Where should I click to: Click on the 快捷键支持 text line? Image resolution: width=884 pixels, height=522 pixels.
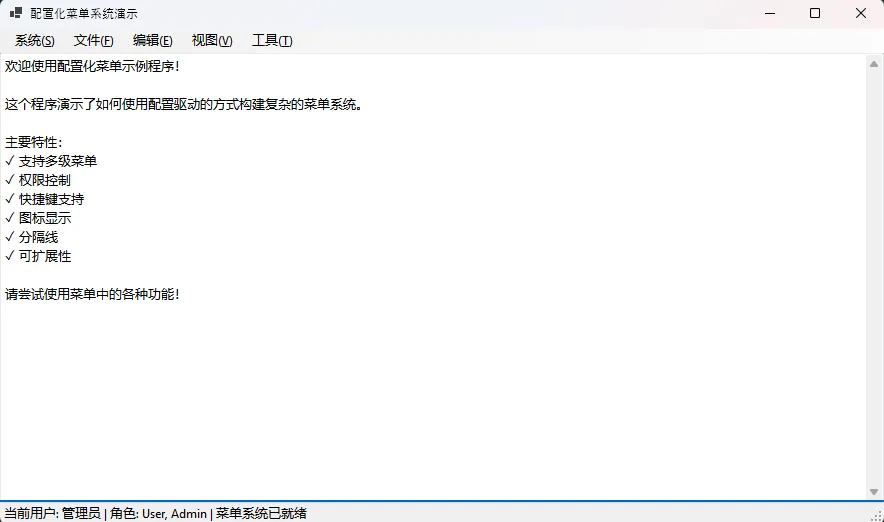pos(51,199)
